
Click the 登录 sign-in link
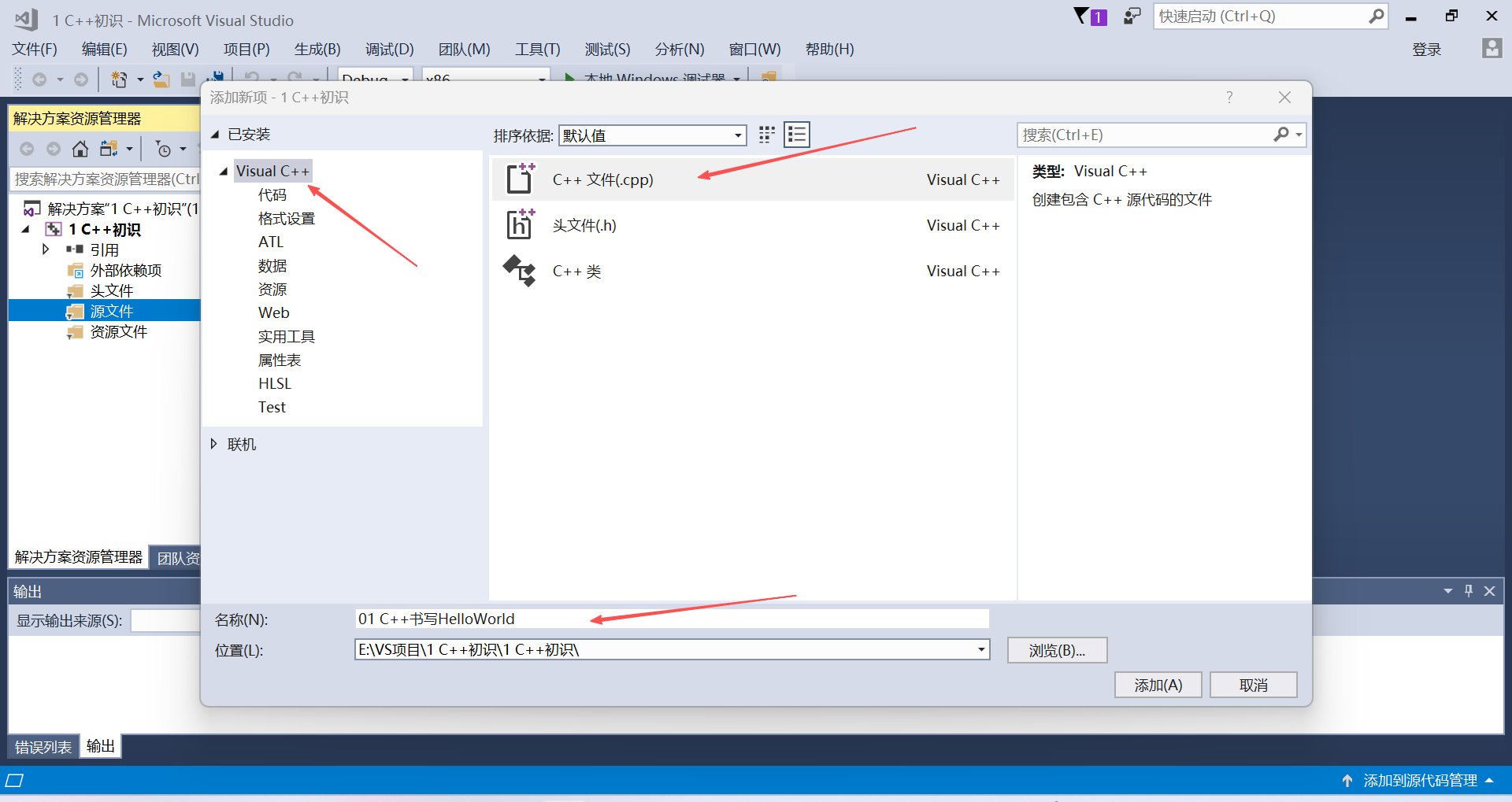coord(1426,50)
